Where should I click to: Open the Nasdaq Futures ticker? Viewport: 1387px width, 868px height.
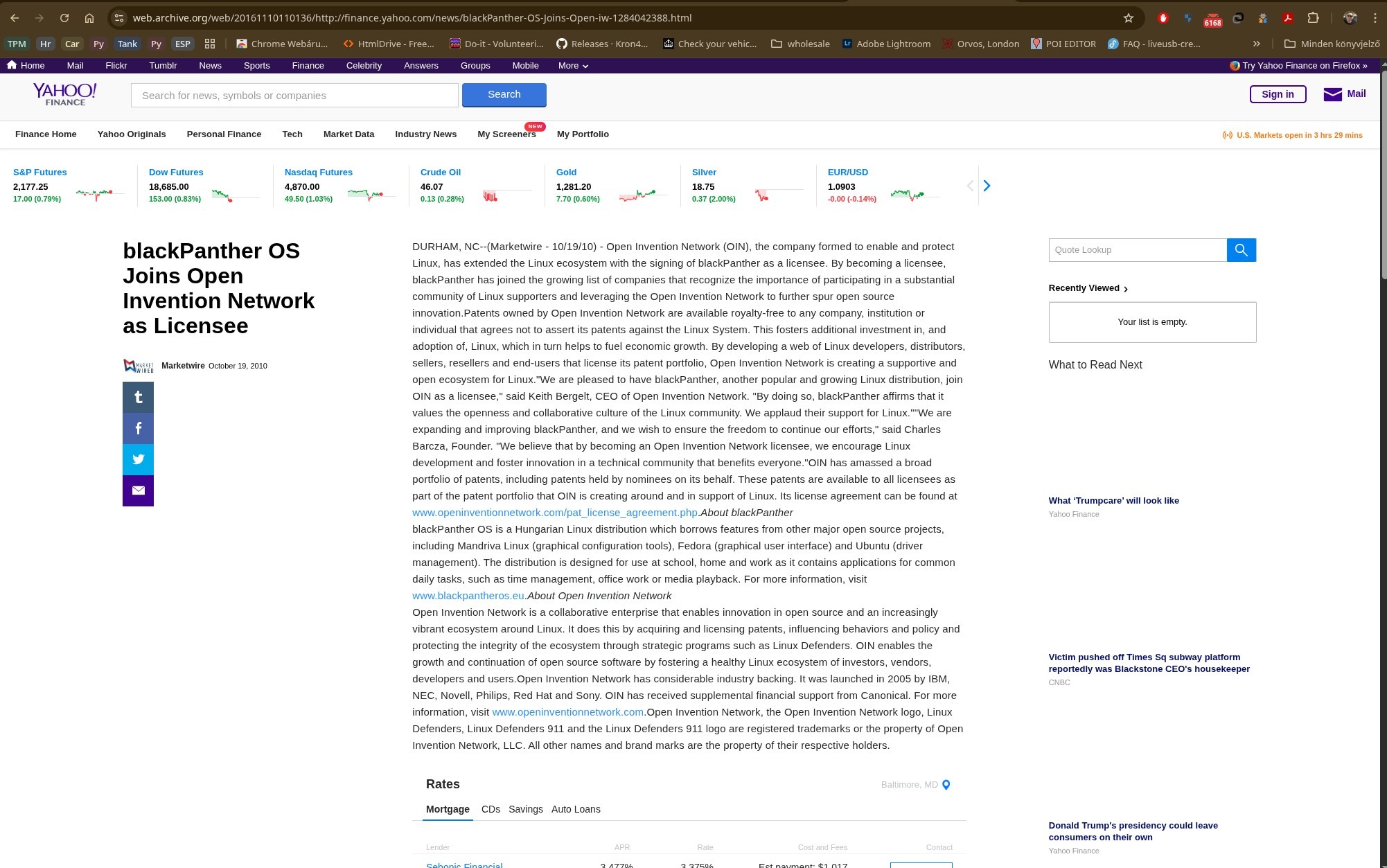pyautogui.click(x=318, y=172)
